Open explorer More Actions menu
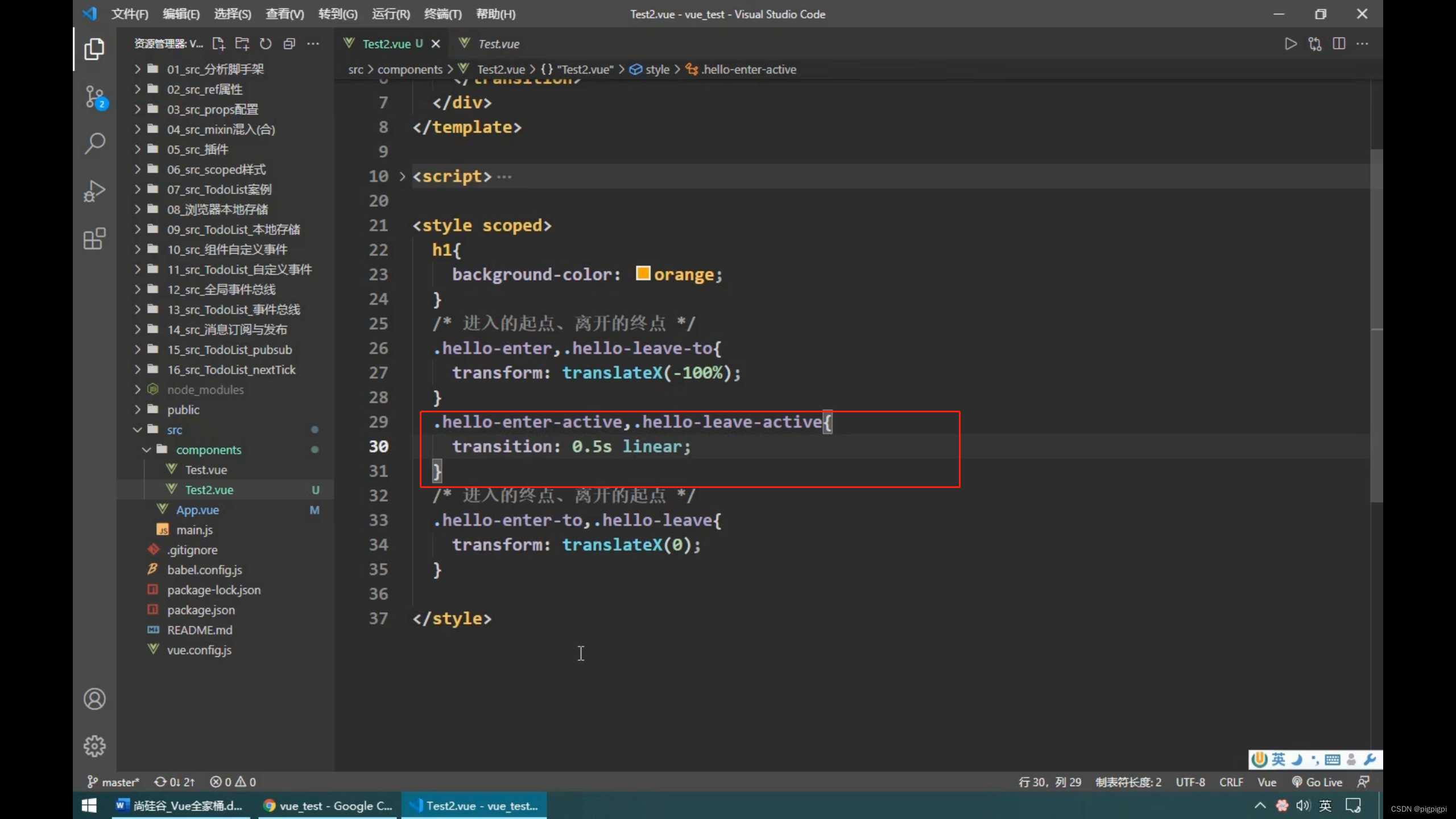 coord(313,44)
